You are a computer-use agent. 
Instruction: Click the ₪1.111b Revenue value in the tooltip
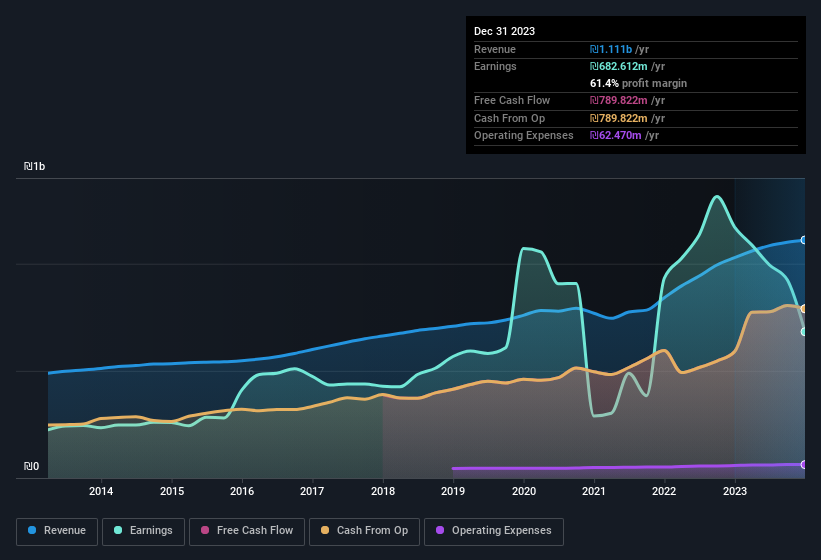pyautogui.click(x=611, y=50)
